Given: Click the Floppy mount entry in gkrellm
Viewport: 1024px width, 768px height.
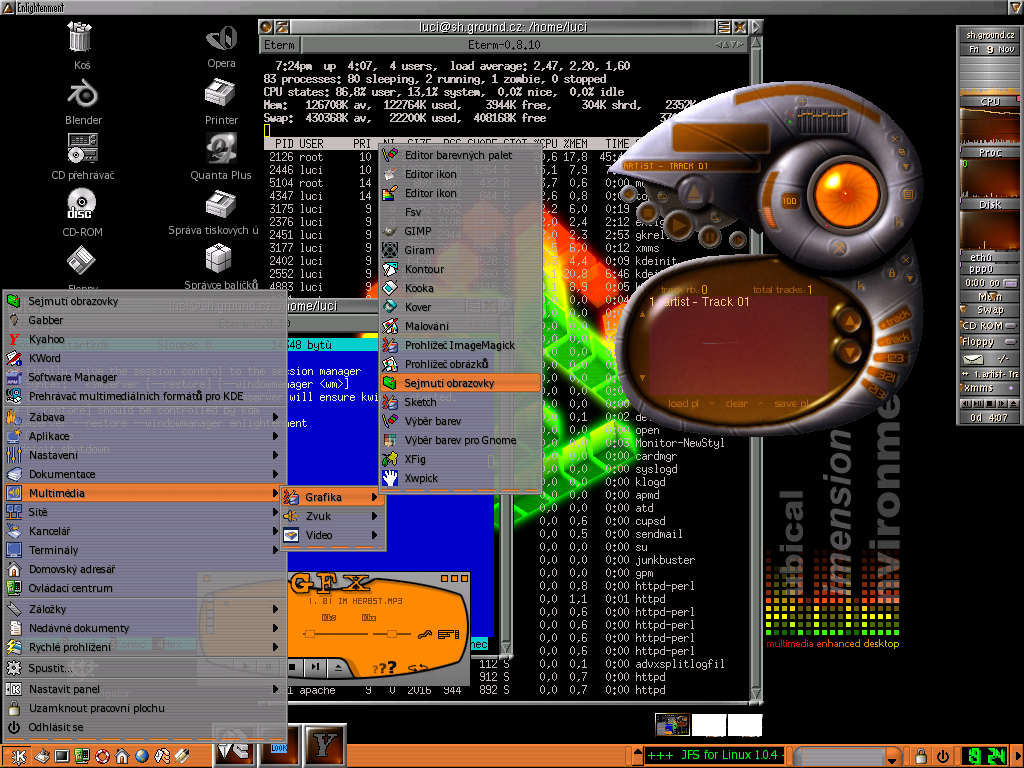Looking at the screenshot, I should tap(989, 342).
